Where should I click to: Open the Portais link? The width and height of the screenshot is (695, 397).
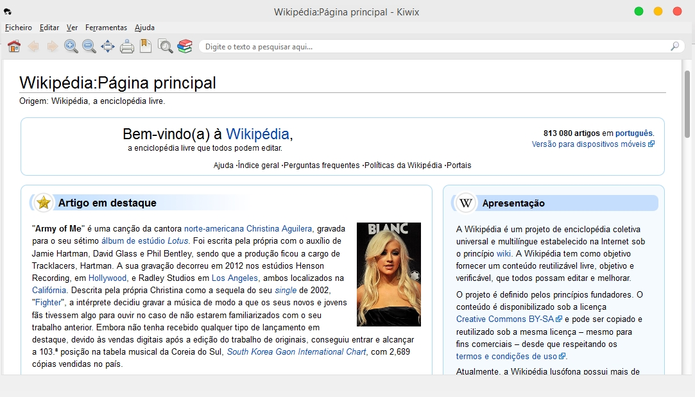pos(459,165)
